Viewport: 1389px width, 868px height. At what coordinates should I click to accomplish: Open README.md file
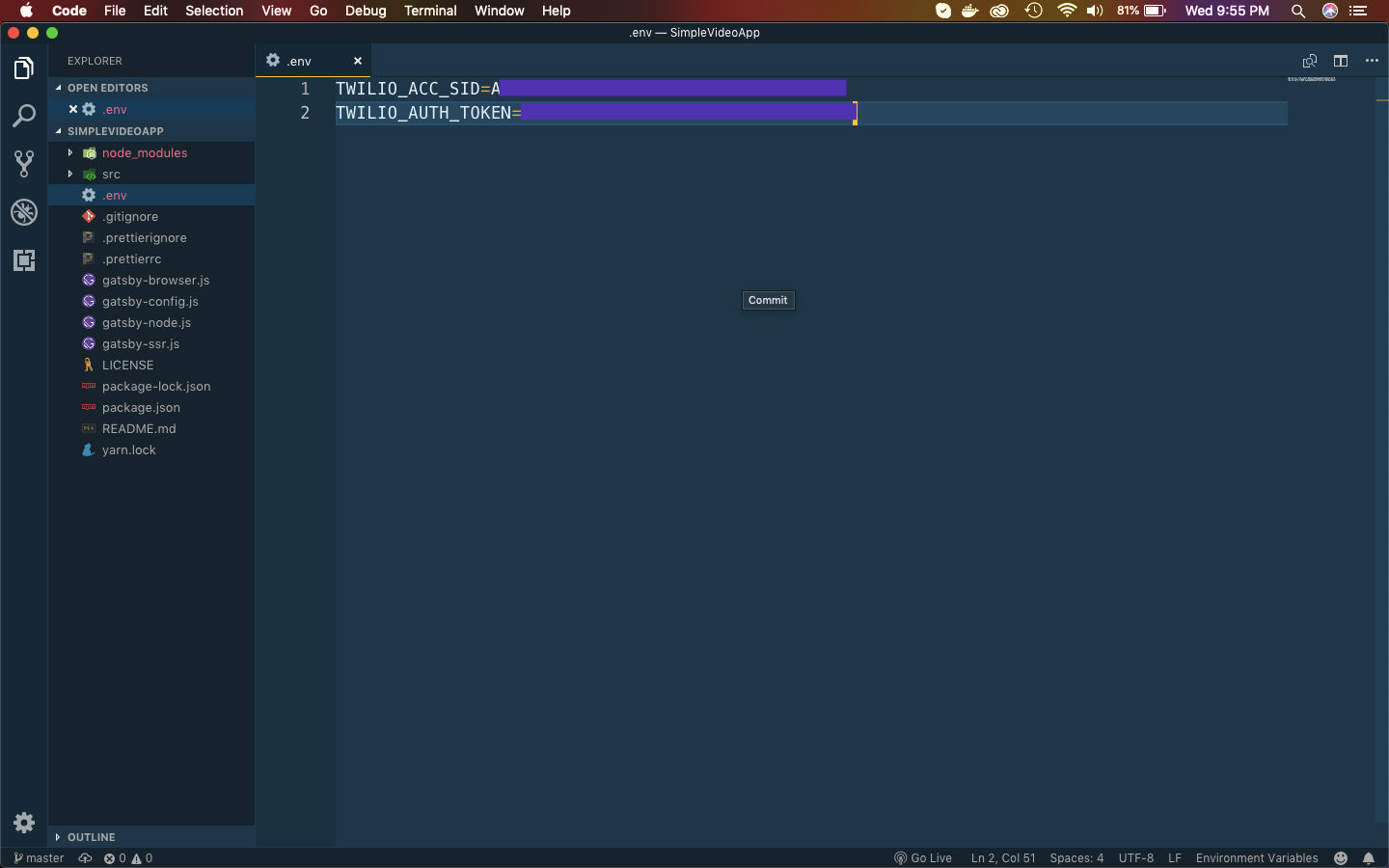pyautogui.click(x=151, y=429)
